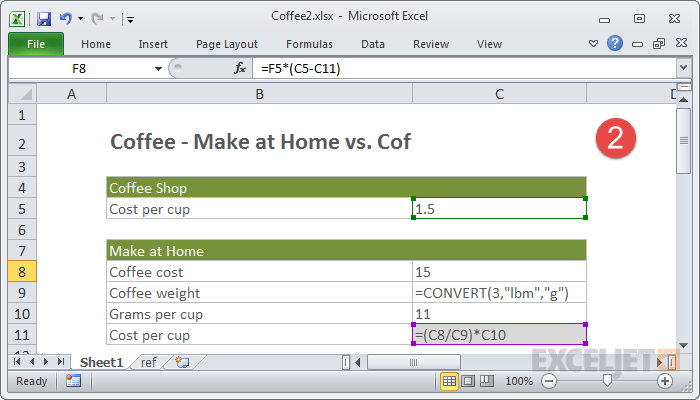700x400 pixels.
Task: Select column A header
Action: pyautogui.click(x=71, y=94)
